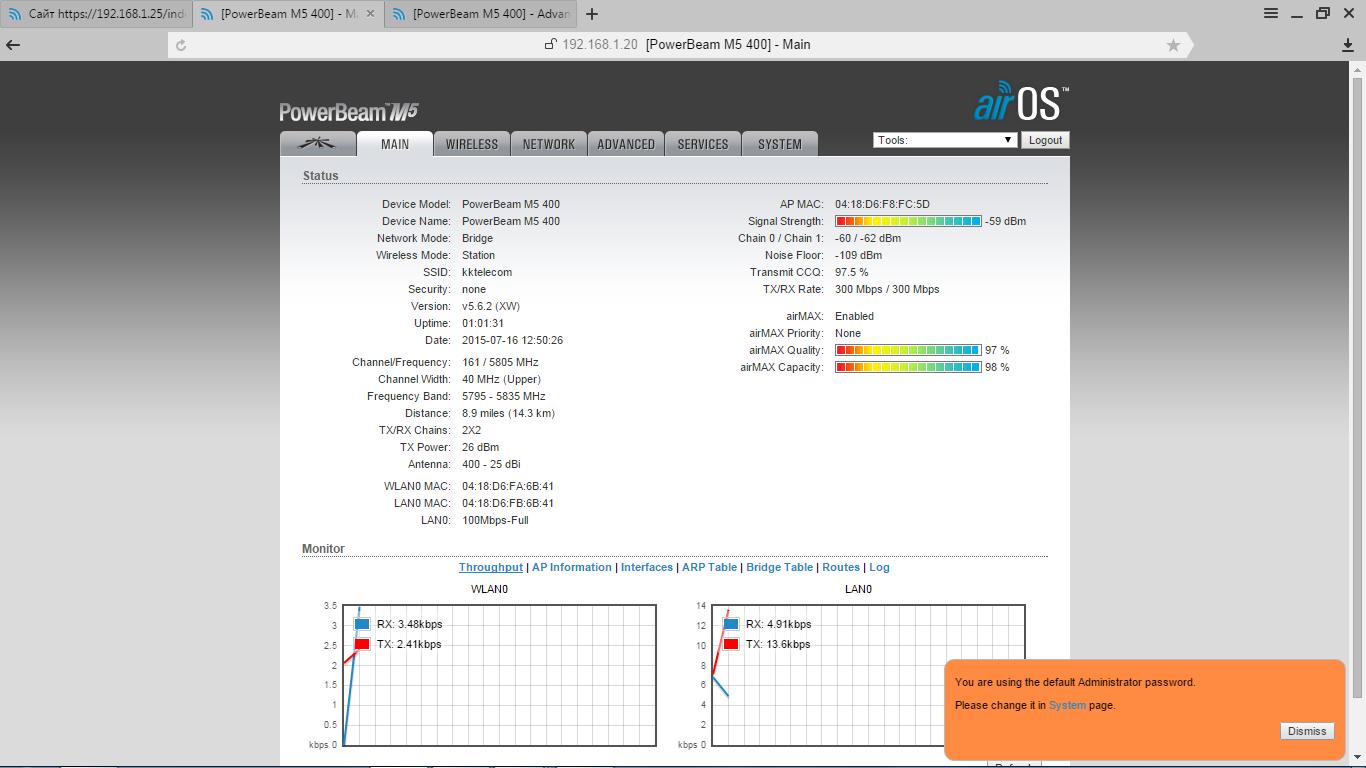The width and height of the screenshot is (1366, 768).
Task: Click the LAN0 throughput graph
Action: tap(869, 675)
